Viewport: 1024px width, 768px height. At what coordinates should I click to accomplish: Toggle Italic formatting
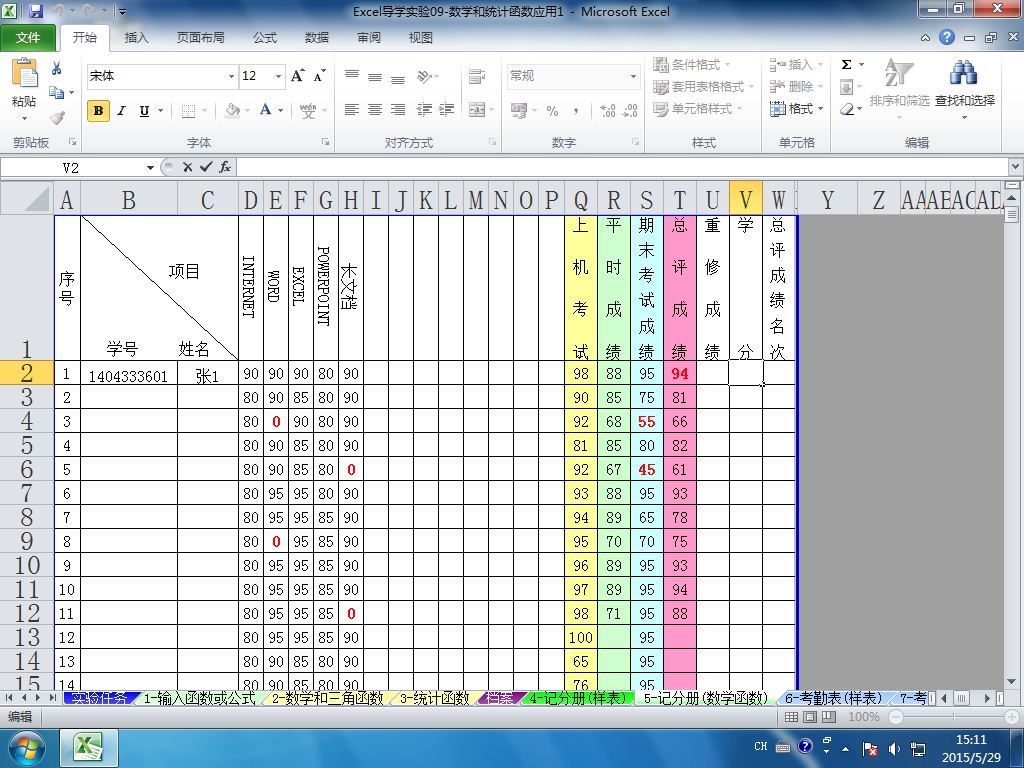[121, 110]
